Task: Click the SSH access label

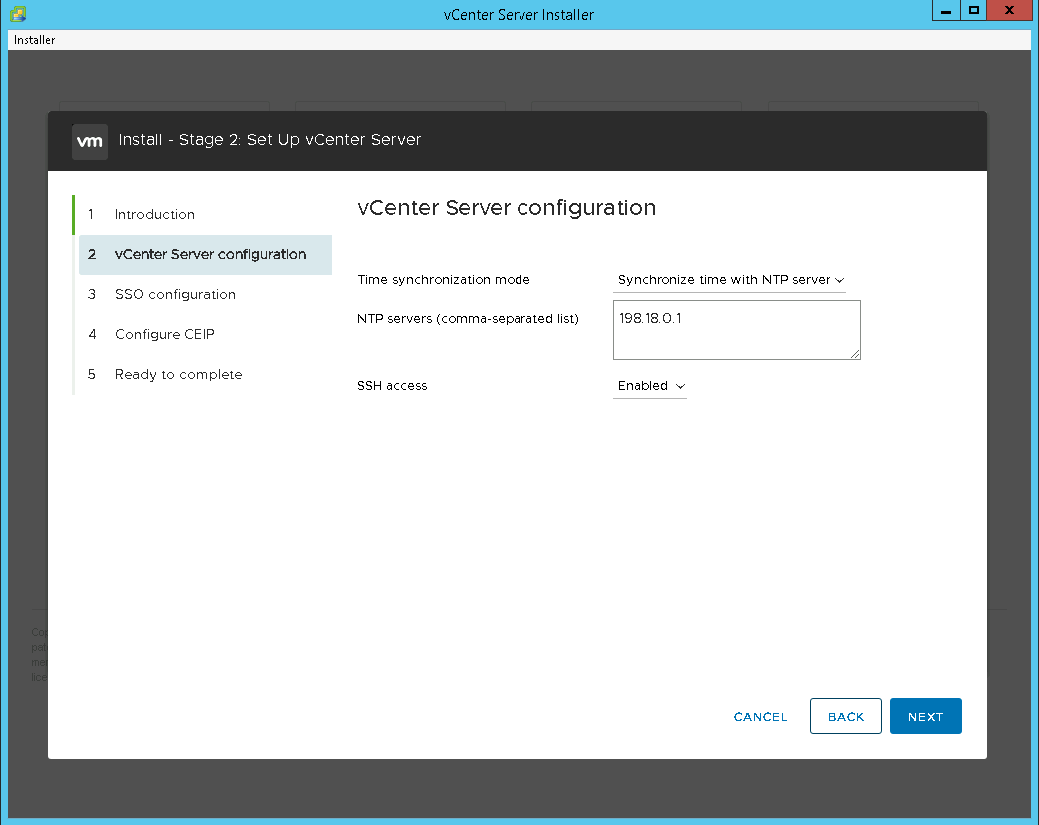Action: click(392, 386)
